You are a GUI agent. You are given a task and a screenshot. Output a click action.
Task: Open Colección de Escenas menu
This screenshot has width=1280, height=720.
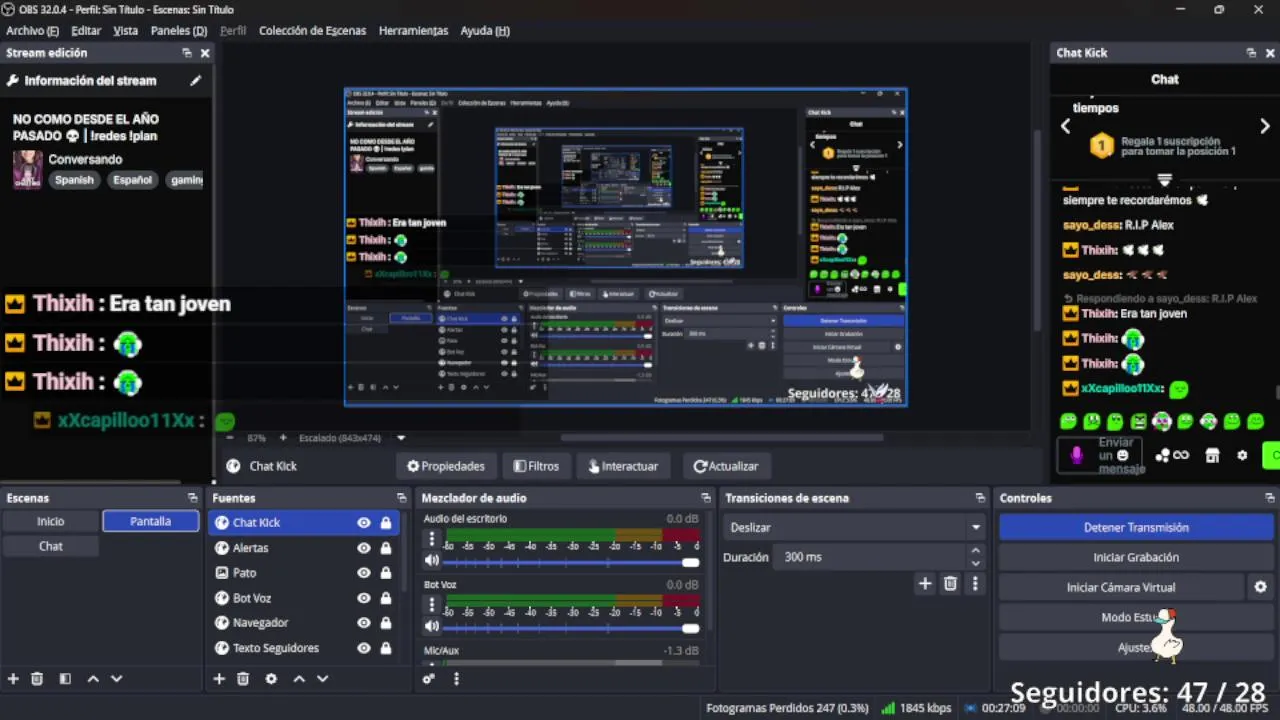tap(312, 31)
